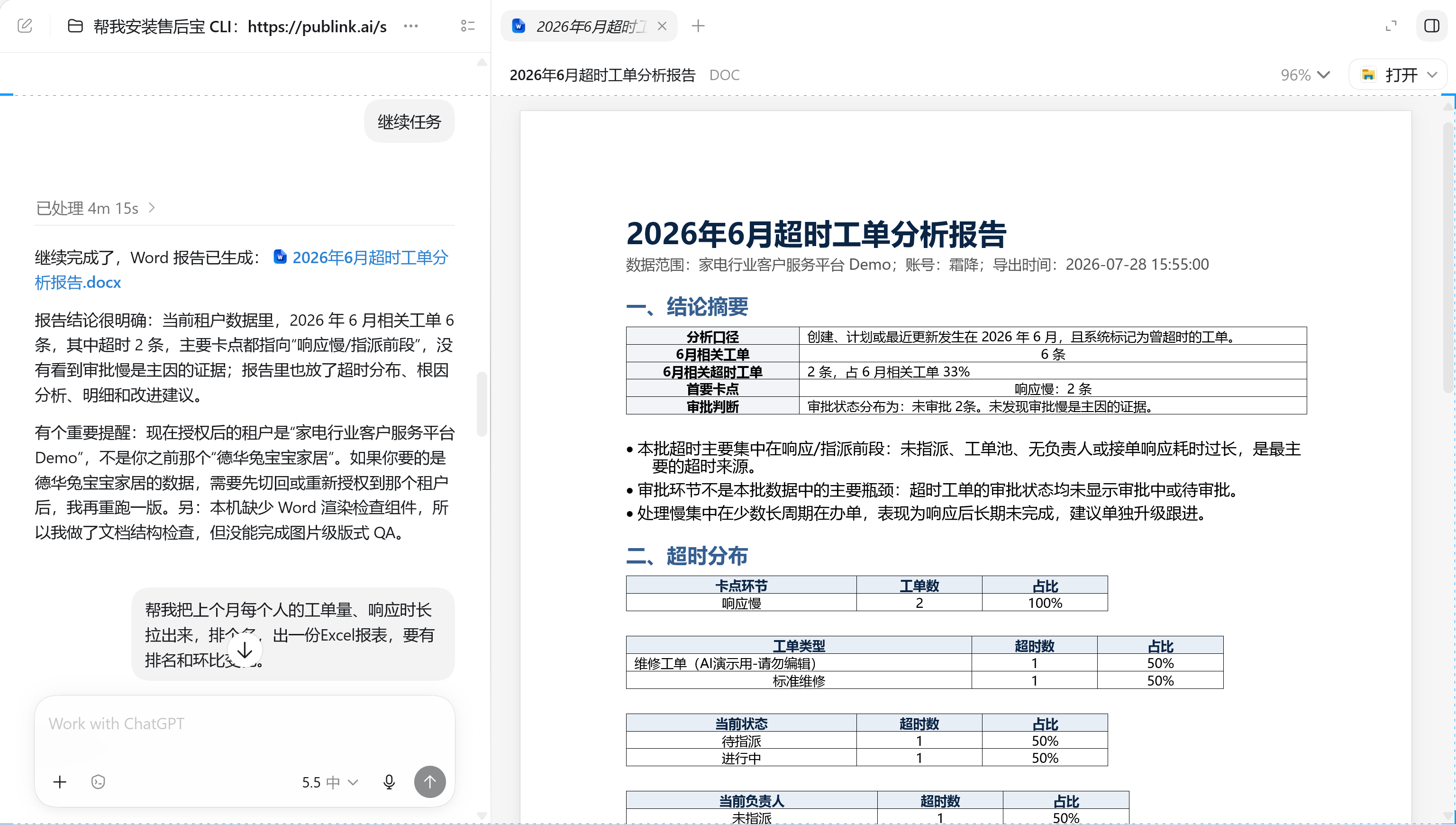1456x825 pixels.
Task: Click the 进行中 table cell
Action: pyautogui.click(x=741, y=758)
